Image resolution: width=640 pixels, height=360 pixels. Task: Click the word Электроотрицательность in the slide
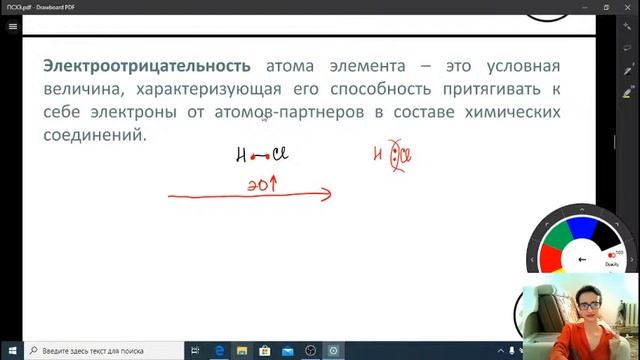pos(147,66)
